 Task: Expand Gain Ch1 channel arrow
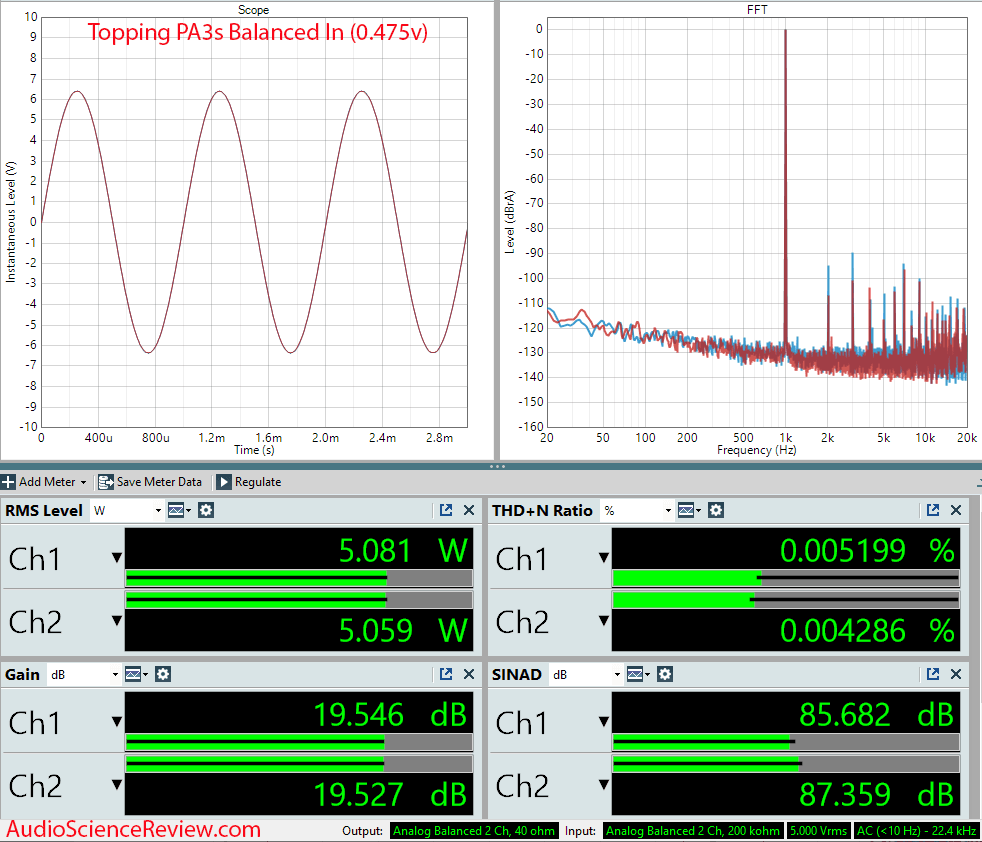(x=116, y=721)
